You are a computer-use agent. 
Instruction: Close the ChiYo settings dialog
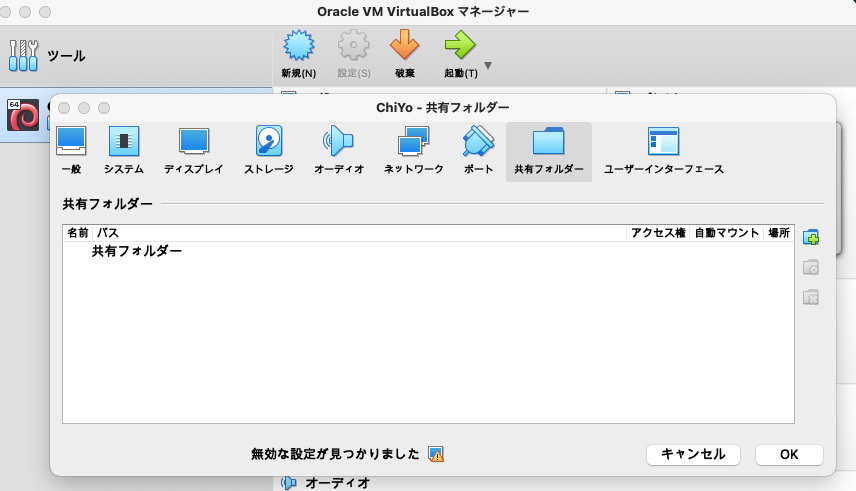click(x=64, y=108)
